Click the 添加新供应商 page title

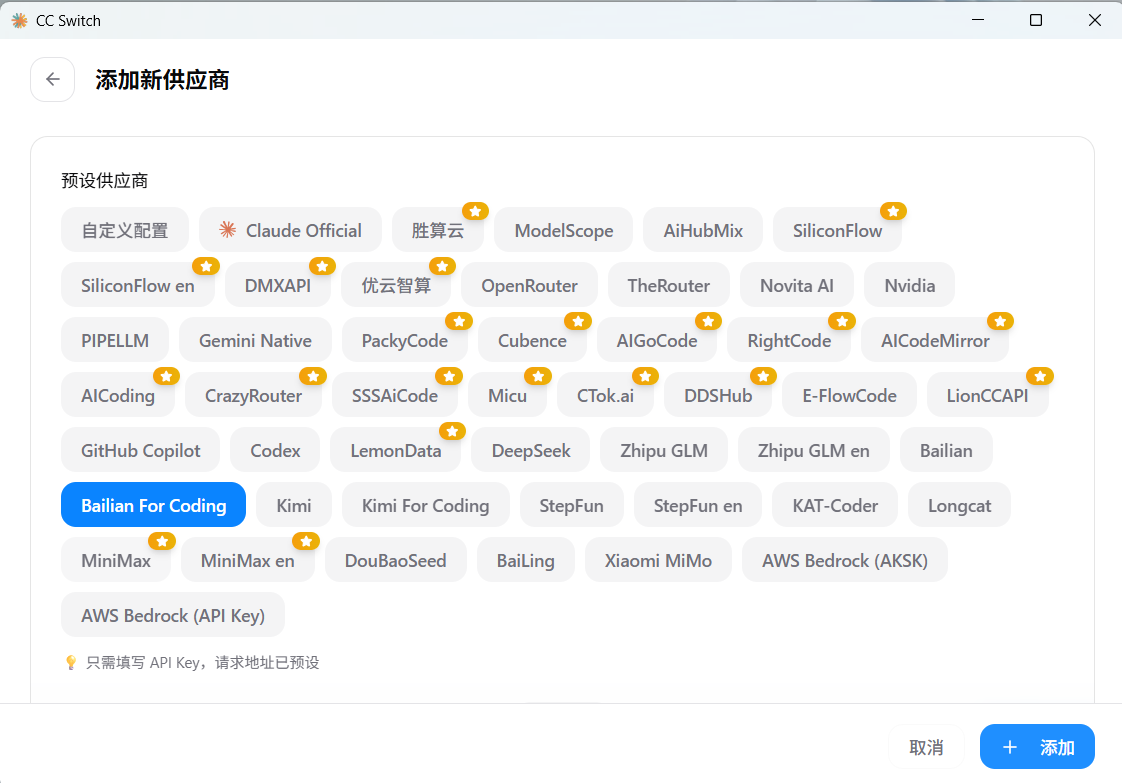pos(162,79)
